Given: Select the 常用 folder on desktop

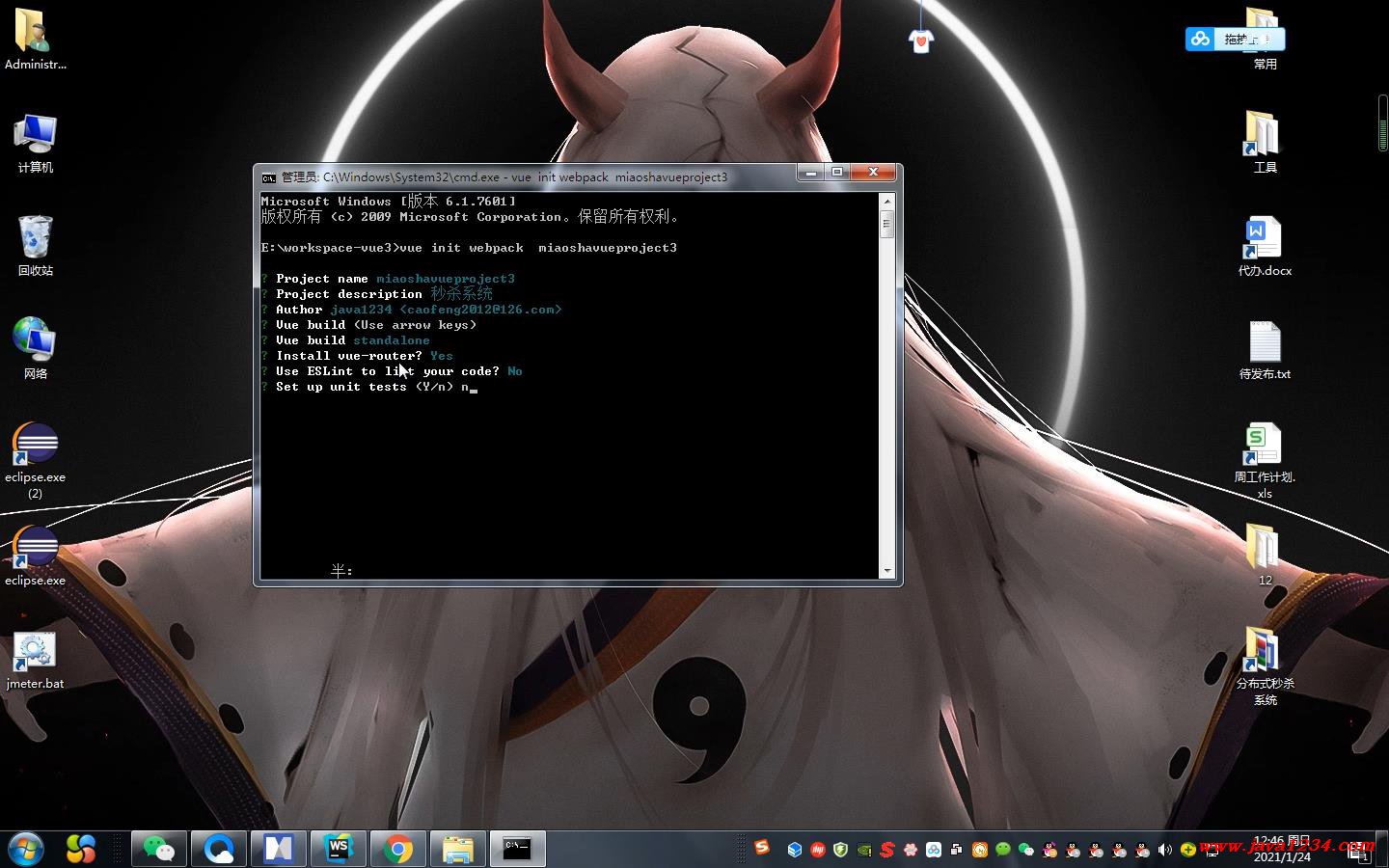Looking at the screenshot, I should 1265,41.
